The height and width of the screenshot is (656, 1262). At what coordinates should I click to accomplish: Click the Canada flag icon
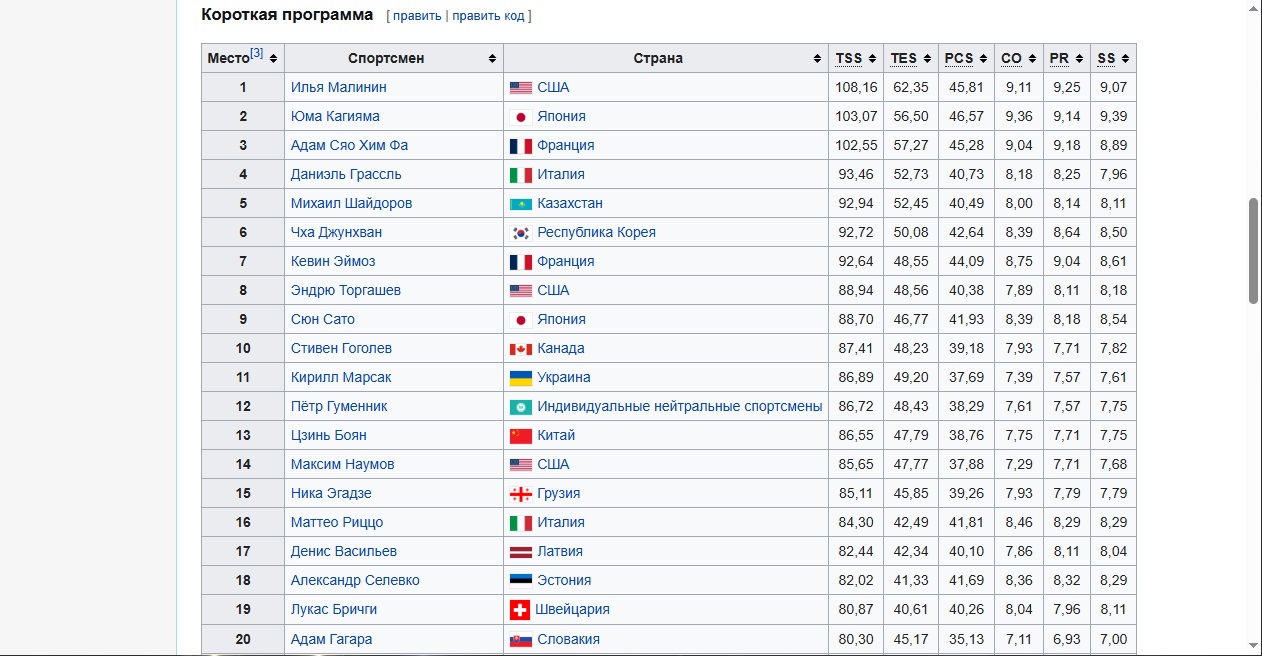tap(520, 349)
